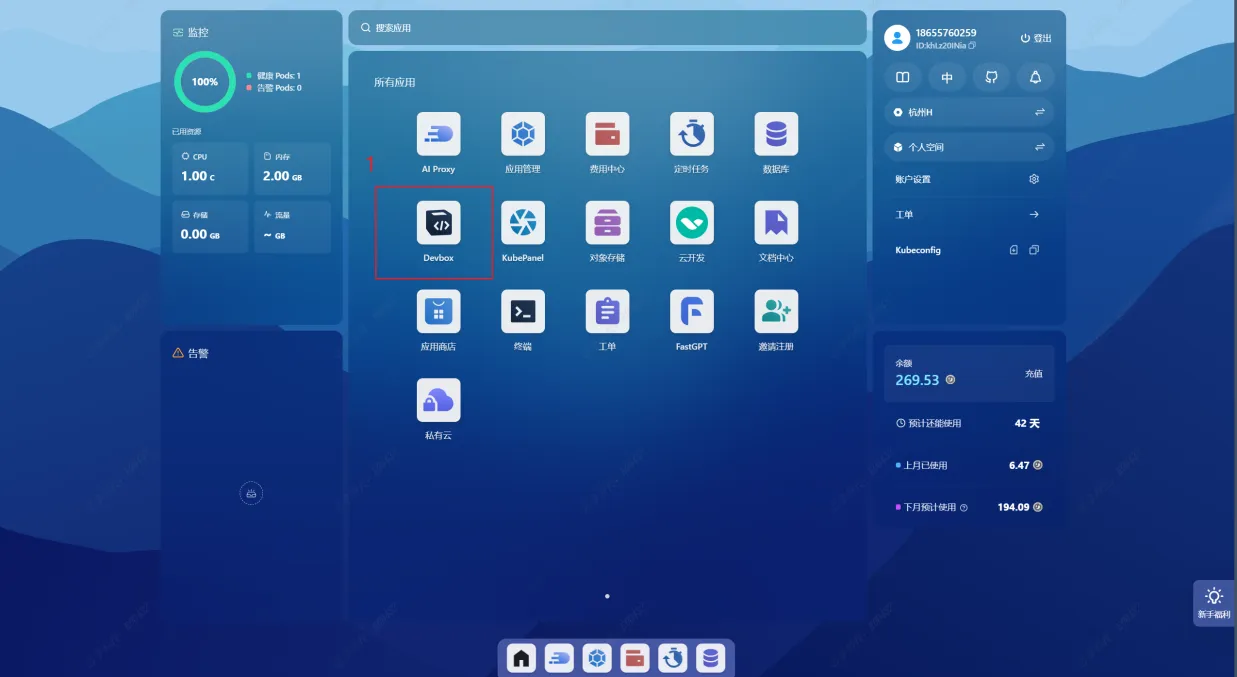1237x677 pixels.
Task: Open the 工单 app in the app grid
Action: coord(607,312)
